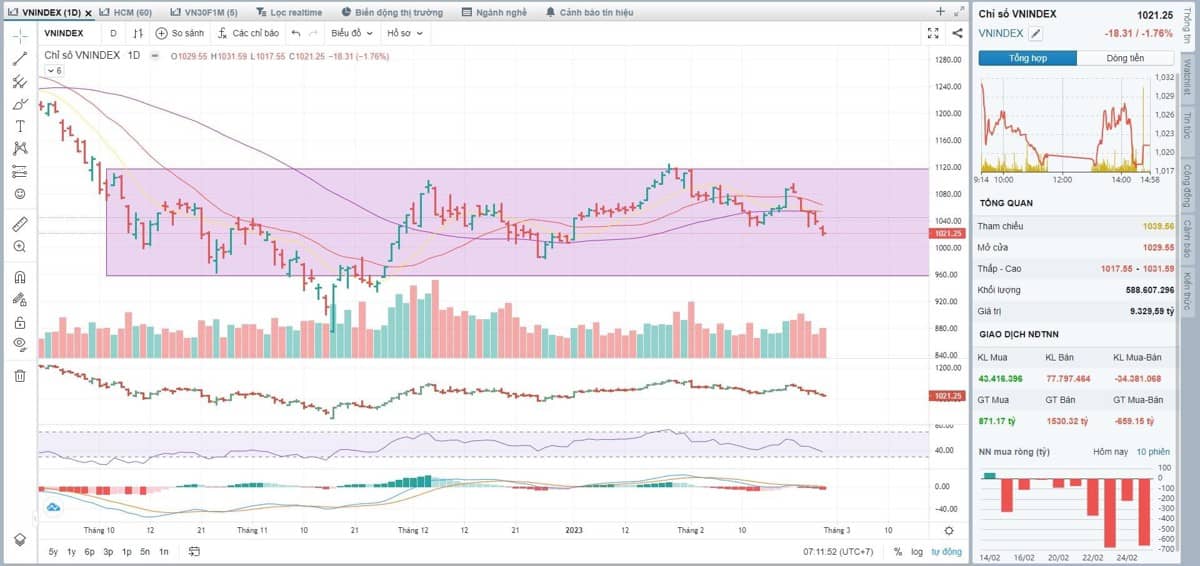This screenshot has height=566, width=1200.
Task: Select the text annotation tool
Action: 19,126
